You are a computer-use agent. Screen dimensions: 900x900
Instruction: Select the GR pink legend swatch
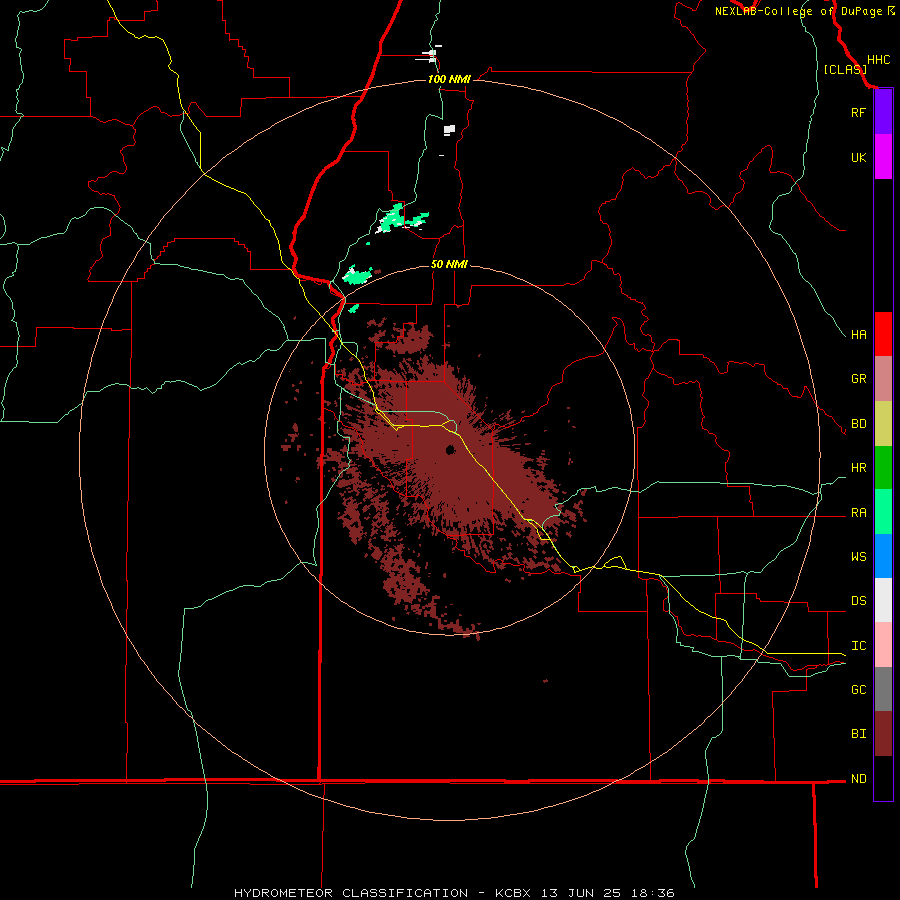(883, 379)
